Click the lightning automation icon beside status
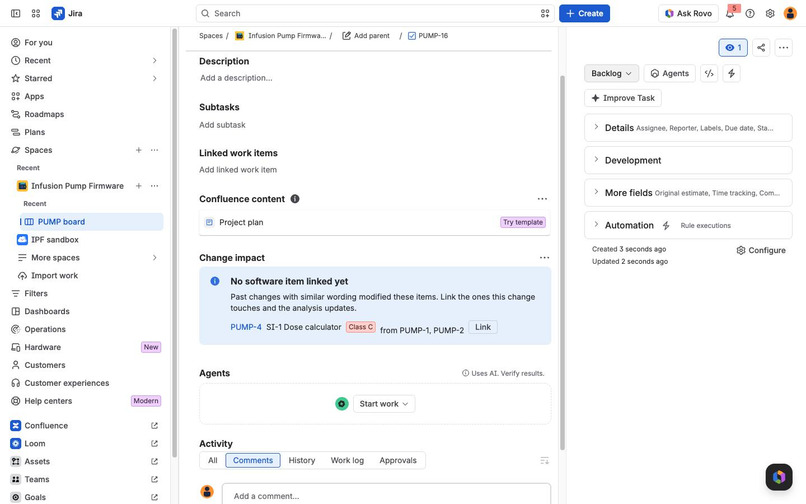Viewport: 806px width, 504px height. click(x=731, y=74)
